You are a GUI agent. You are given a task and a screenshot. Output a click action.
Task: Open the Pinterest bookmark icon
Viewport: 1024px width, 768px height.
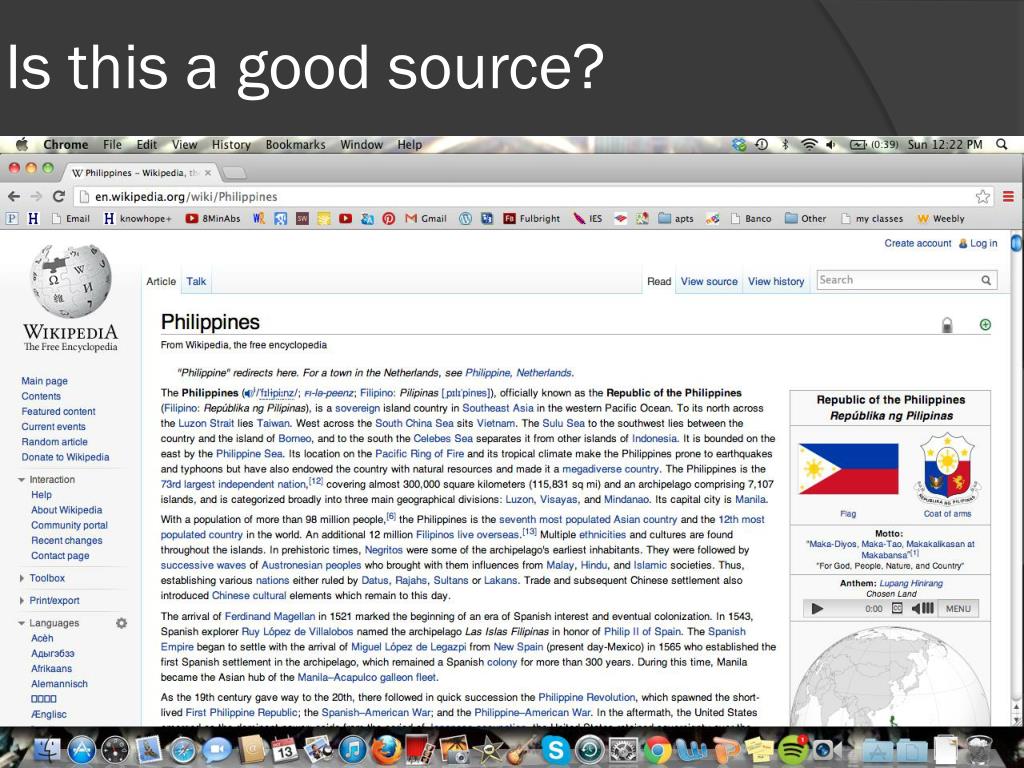[x=389, y=219]
